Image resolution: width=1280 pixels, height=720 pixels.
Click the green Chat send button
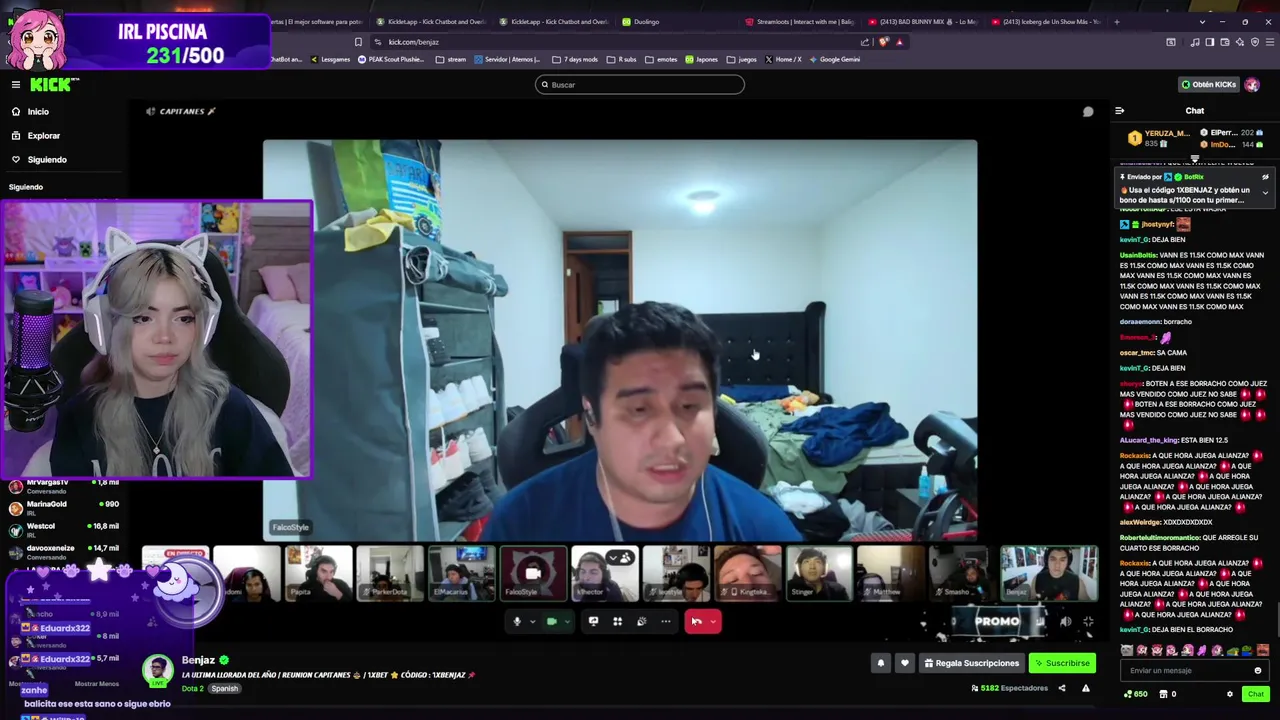pos(1255,694)
